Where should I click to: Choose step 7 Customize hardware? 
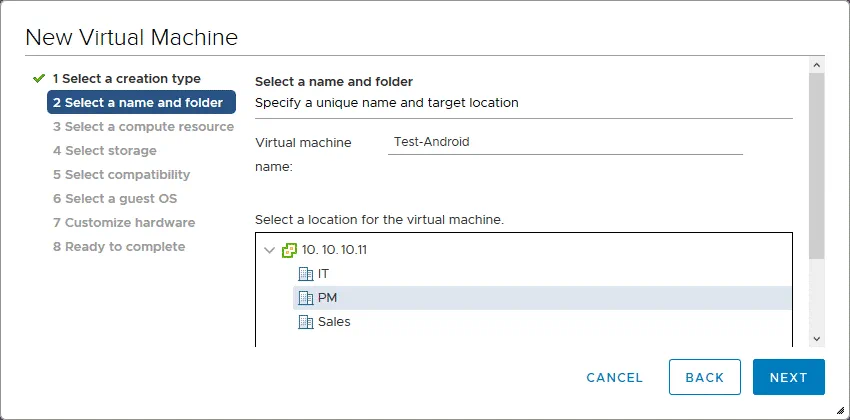123,223
